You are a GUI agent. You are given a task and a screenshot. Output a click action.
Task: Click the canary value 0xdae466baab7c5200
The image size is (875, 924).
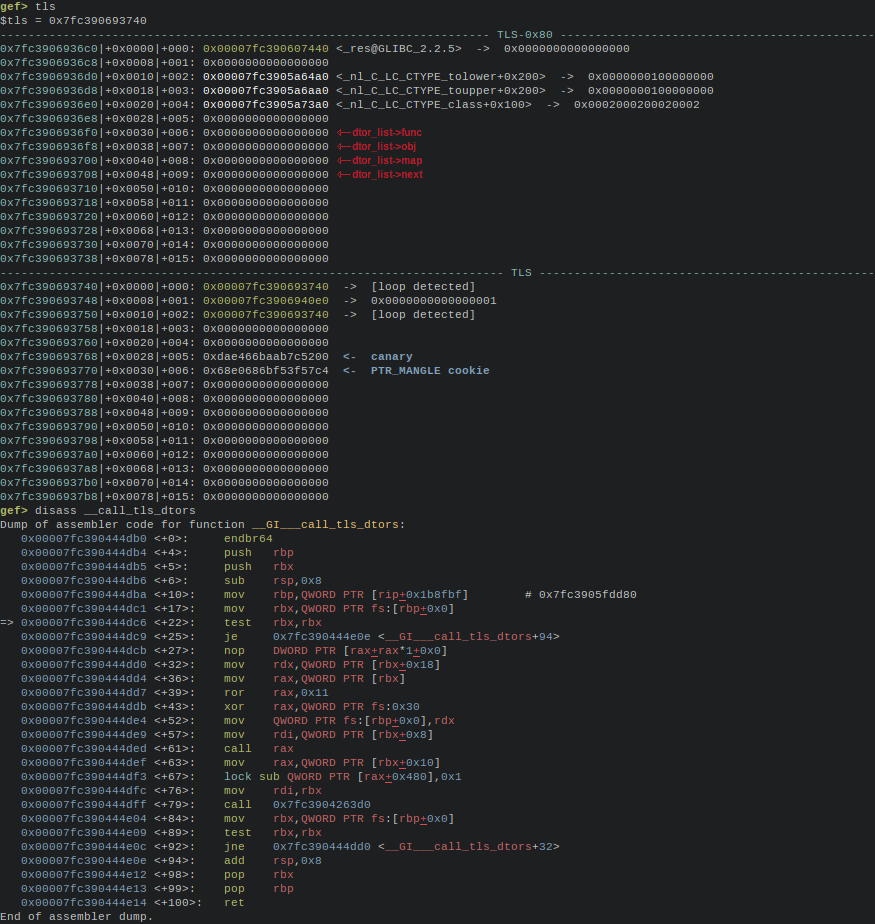click(265, 356)
